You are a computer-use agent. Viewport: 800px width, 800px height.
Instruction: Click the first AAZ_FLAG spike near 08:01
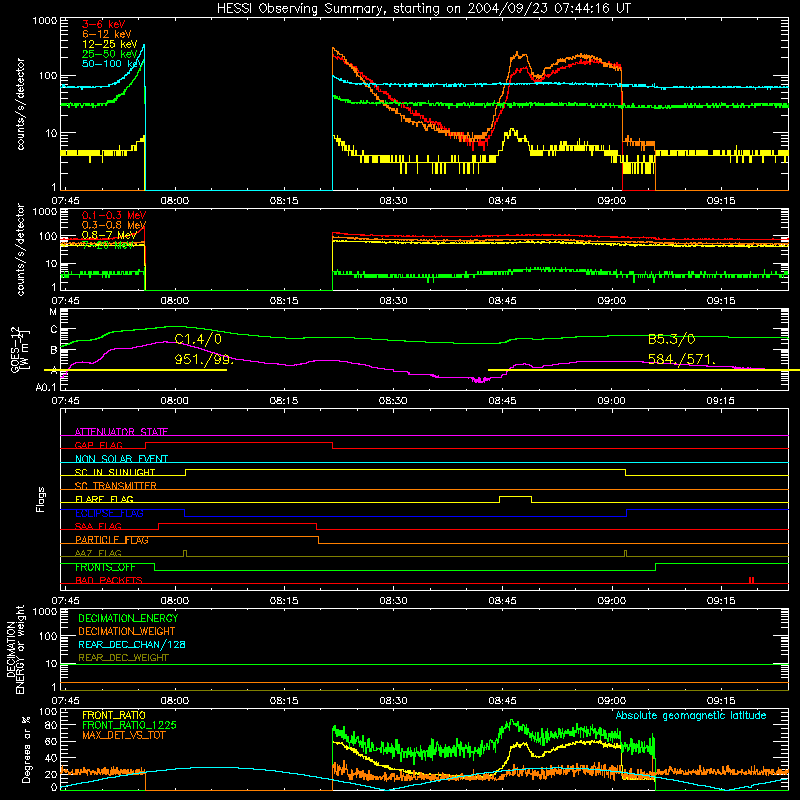[x=185, y=553]
